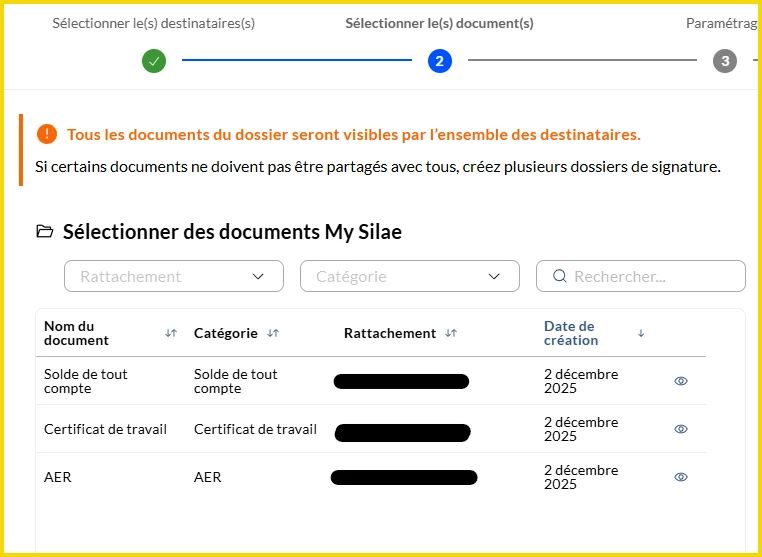
Task: Preview the Solde de tout compte document
Action: point(681,381)
